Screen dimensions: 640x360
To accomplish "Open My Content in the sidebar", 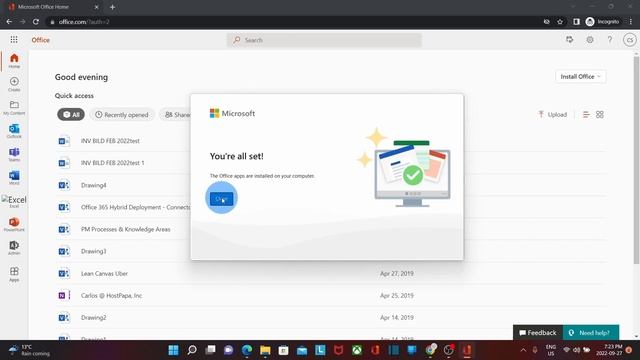I will [14, 108].
